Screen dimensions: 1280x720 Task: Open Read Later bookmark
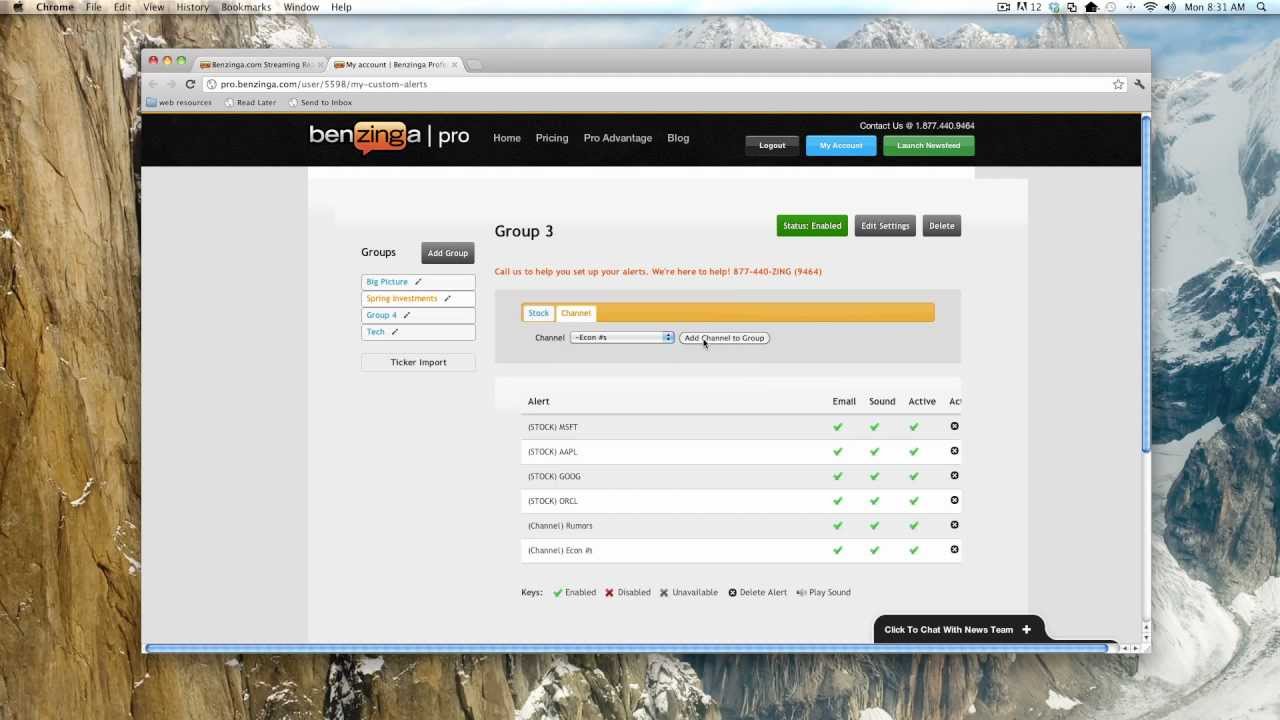coord(250,102)
